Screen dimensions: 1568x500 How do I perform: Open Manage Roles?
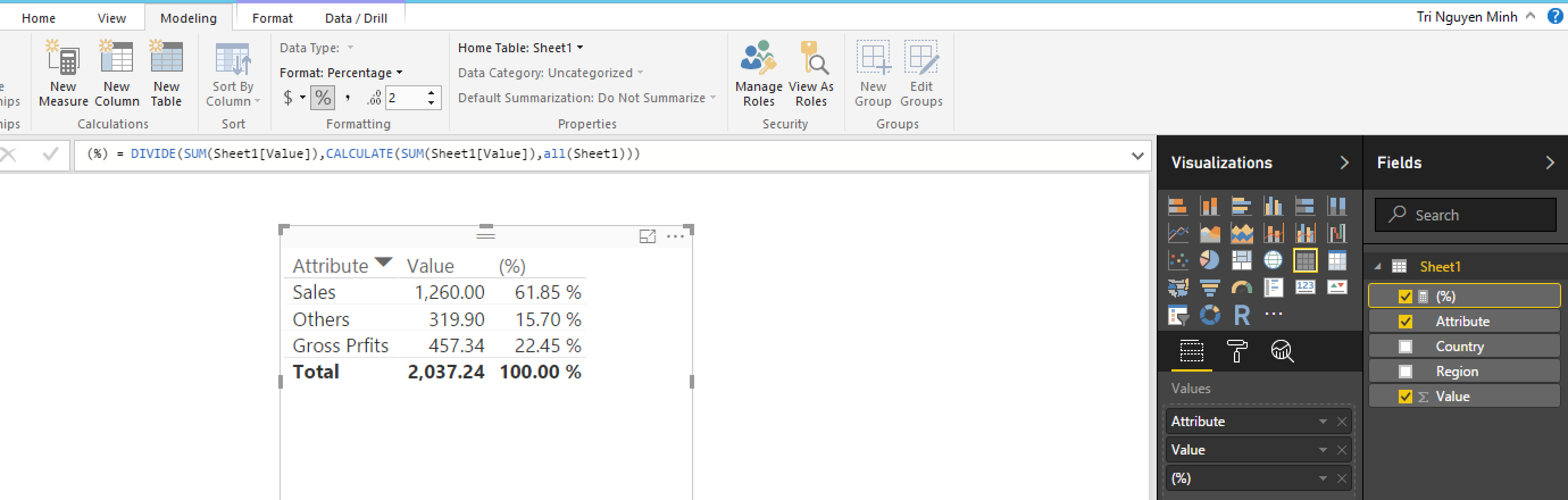click(x=758, y=73)
